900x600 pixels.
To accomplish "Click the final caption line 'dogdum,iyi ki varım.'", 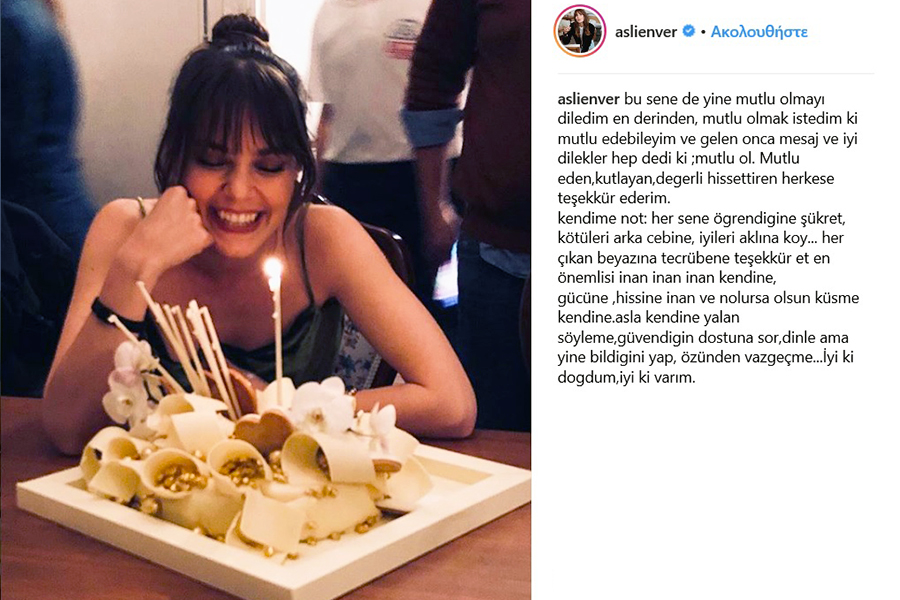I will pyautogui.click(x=626, y=377).
